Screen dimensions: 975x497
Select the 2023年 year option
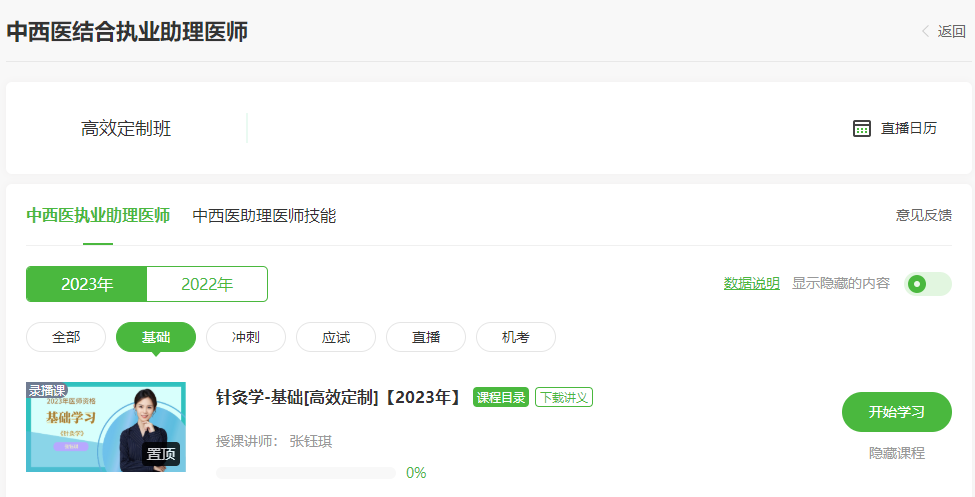tap(87, 284)
